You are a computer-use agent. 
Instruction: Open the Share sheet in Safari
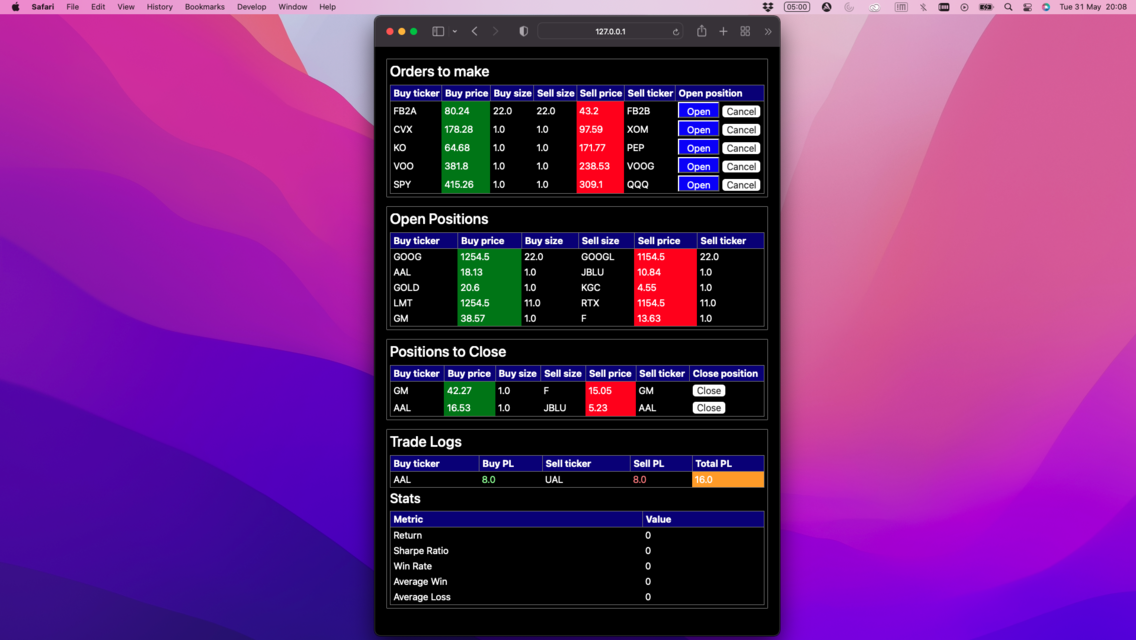[701, 31]
